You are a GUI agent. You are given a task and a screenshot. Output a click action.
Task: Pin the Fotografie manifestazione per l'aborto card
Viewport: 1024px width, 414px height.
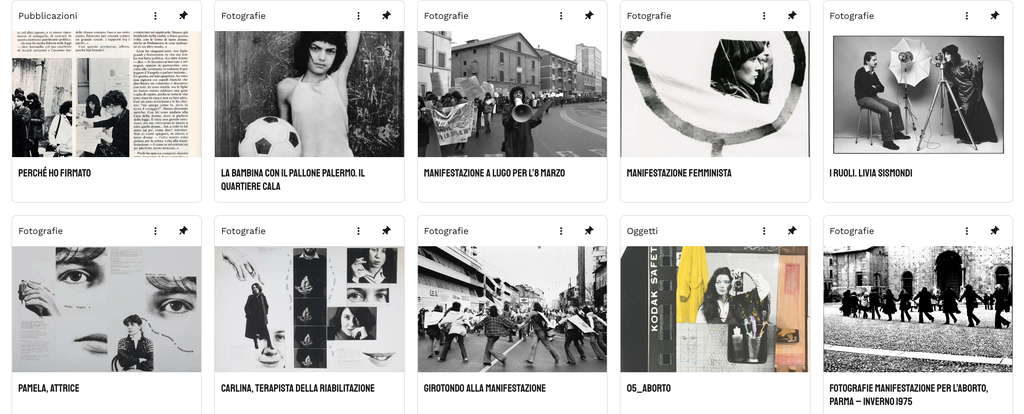click(x=995, y=231)
